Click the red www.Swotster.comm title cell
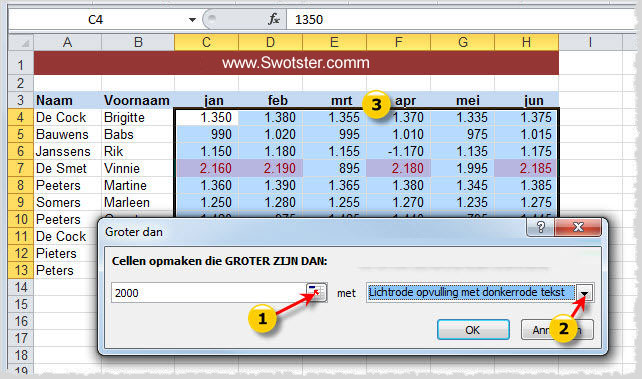 [296, 63]
